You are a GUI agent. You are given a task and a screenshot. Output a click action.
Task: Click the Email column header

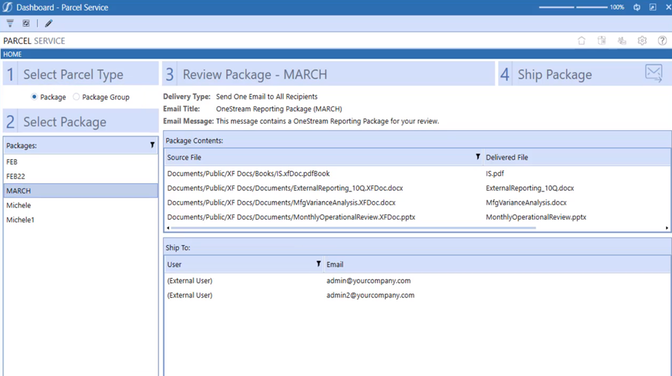(497, 265)
